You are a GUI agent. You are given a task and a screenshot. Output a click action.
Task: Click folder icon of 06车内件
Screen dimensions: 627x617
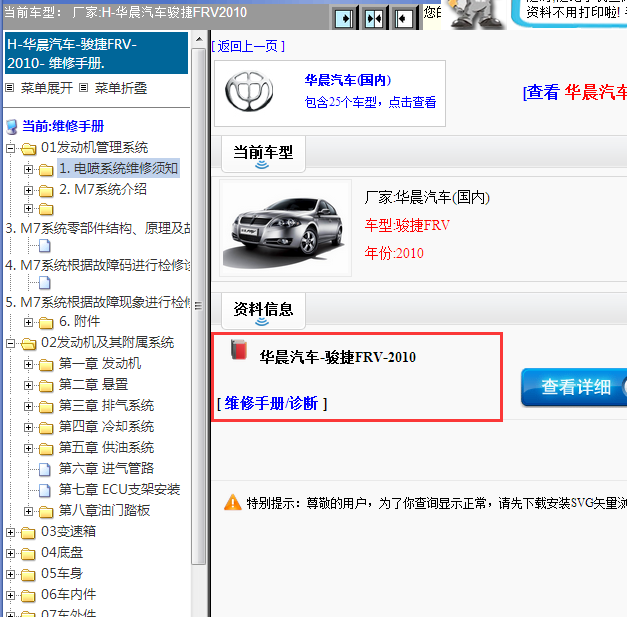point(28,595)
